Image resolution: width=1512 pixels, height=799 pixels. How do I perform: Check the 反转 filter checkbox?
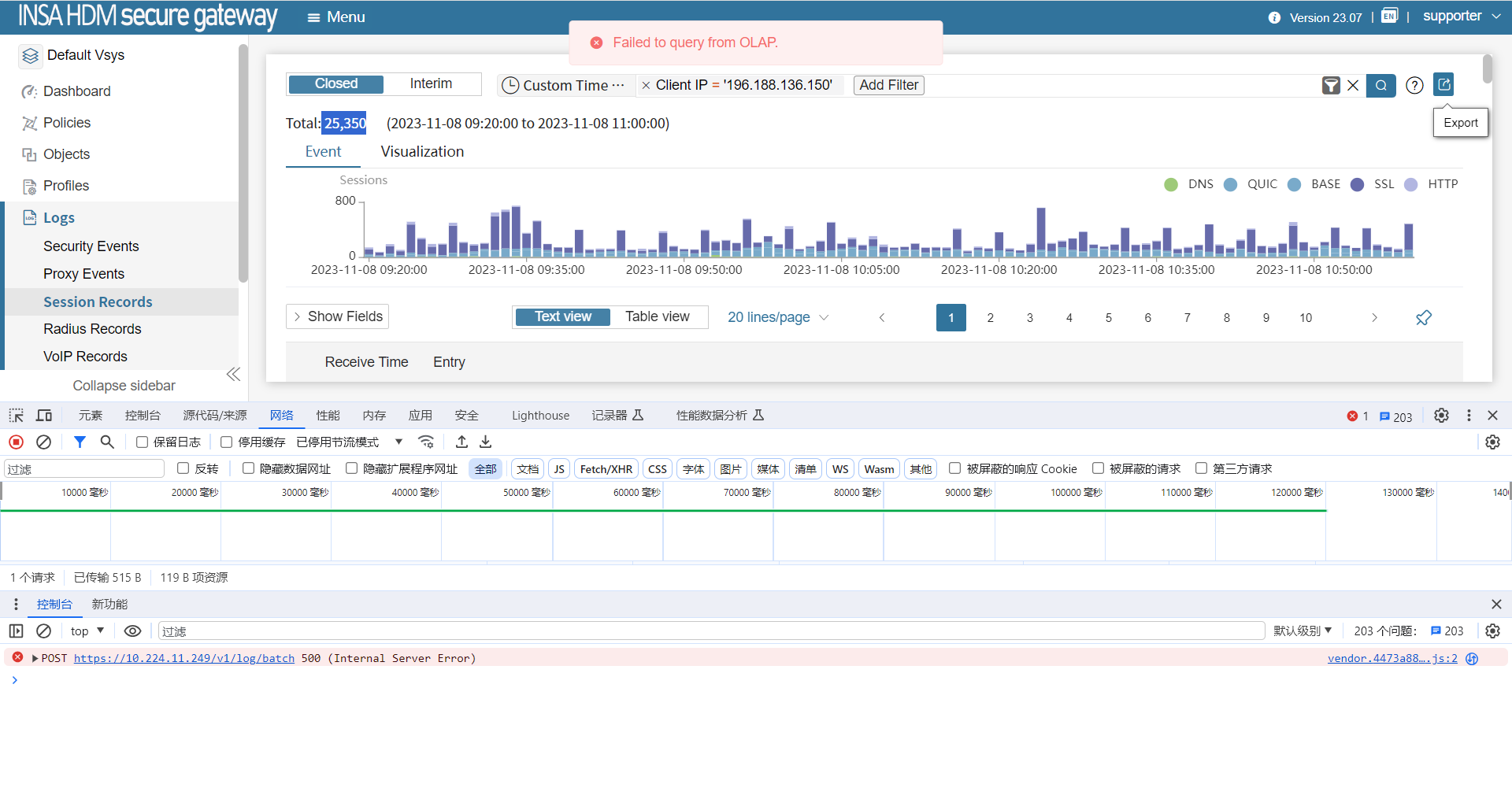183,468
